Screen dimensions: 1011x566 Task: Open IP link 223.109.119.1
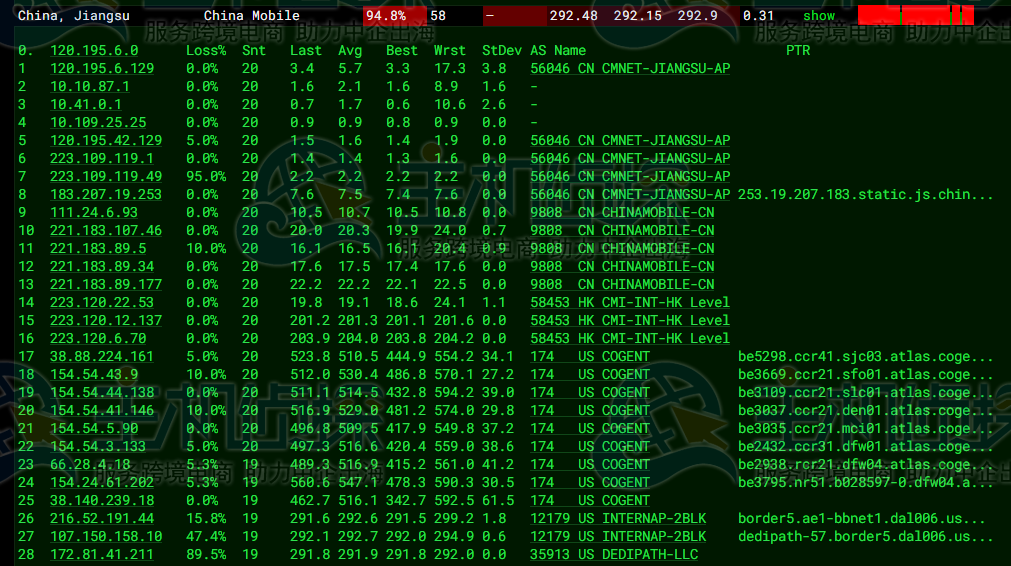tap(102, 159)
